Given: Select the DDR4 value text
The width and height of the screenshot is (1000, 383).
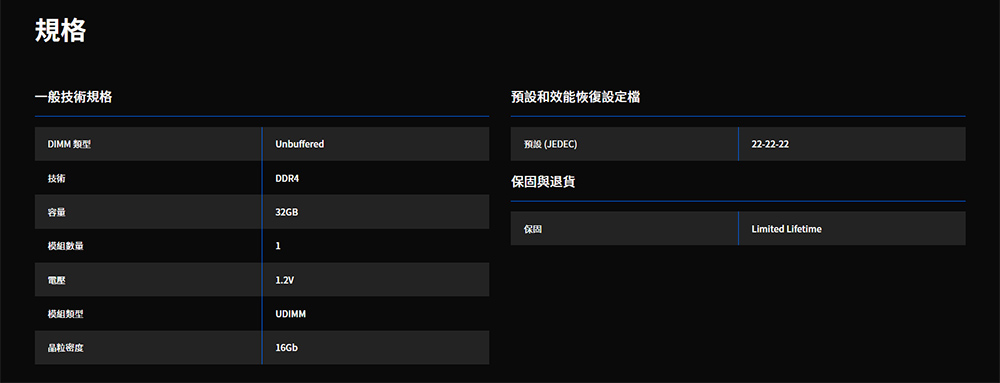Looking at the screenshot, I should click(287, 178).
